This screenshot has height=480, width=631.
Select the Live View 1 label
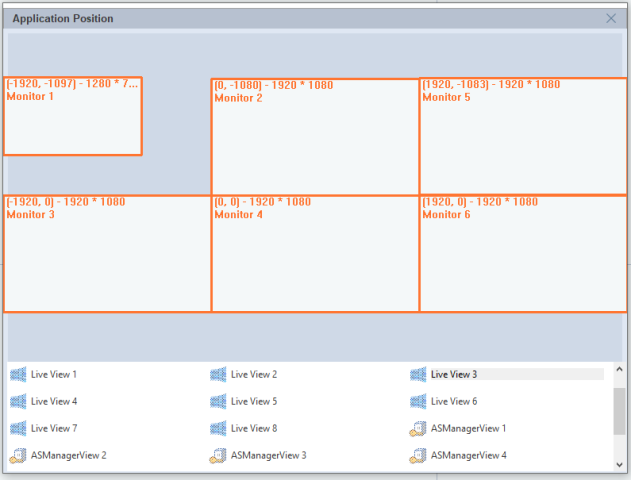[54, 375]
